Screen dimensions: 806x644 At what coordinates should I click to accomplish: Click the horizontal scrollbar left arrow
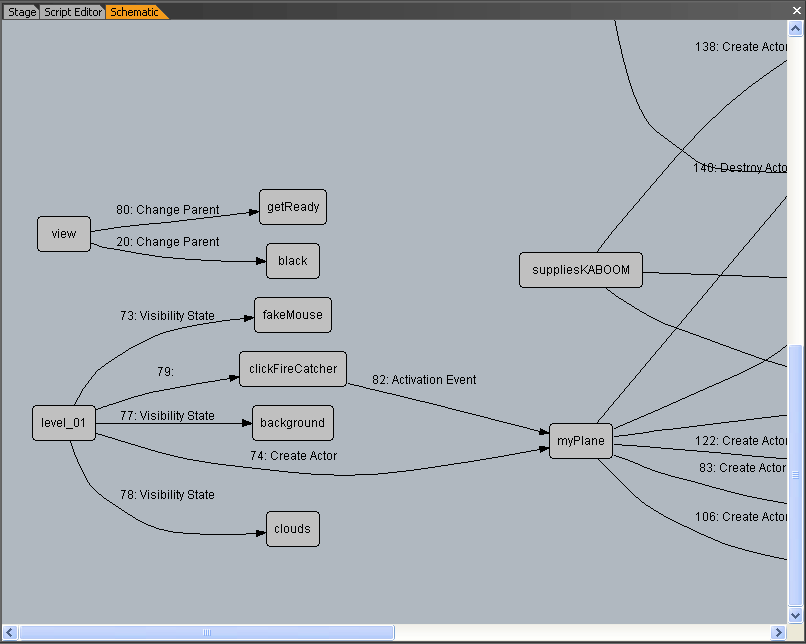pos(10,632)
